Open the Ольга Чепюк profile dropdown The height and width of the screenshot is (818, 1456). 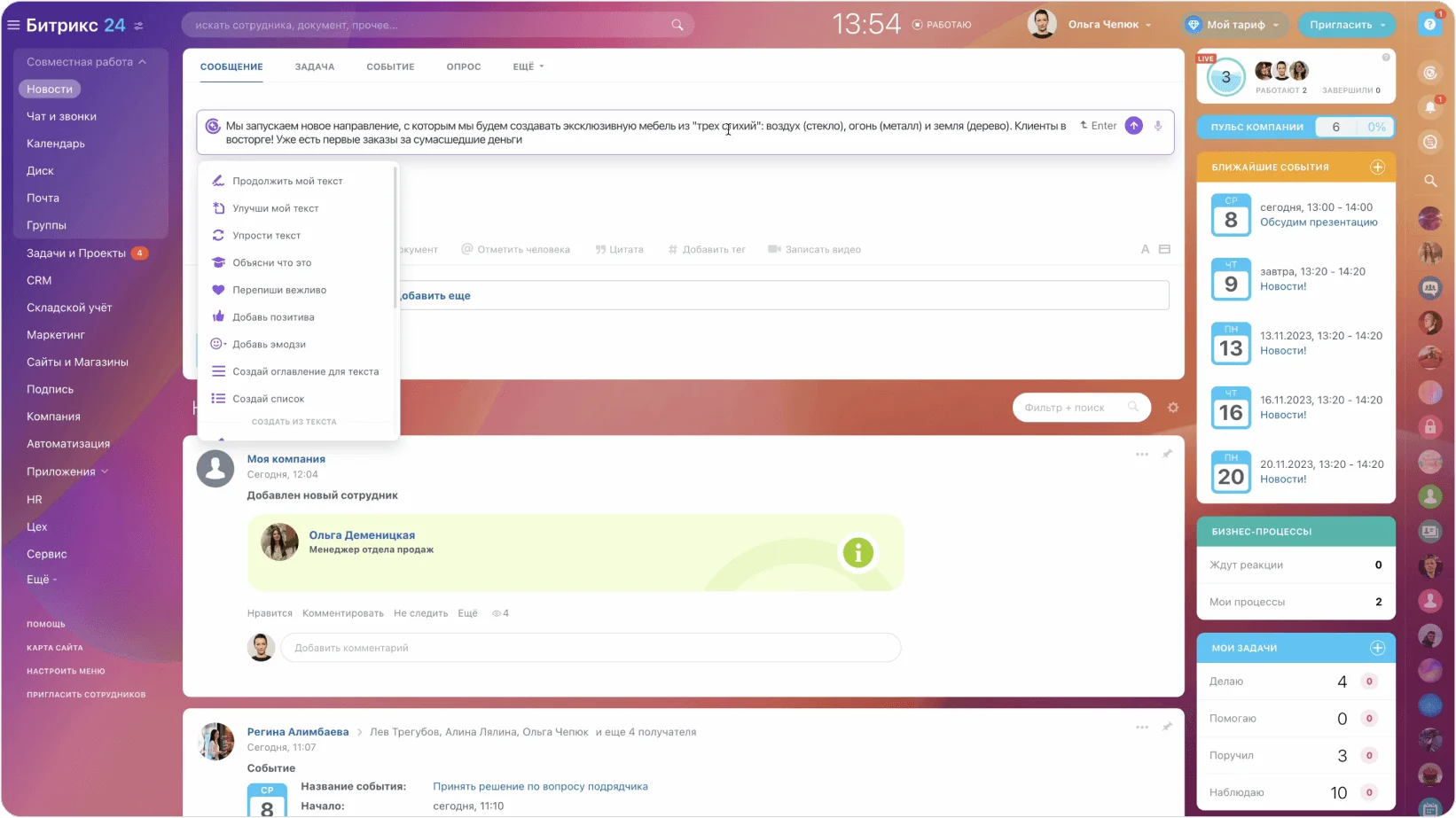point(1108,25)
